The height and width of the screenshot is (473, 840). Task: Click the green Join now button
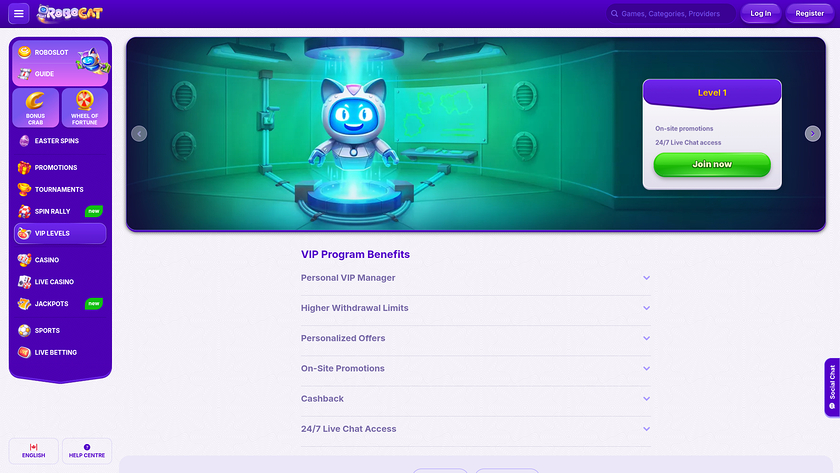pyautogui.click(x=712, y=164)
